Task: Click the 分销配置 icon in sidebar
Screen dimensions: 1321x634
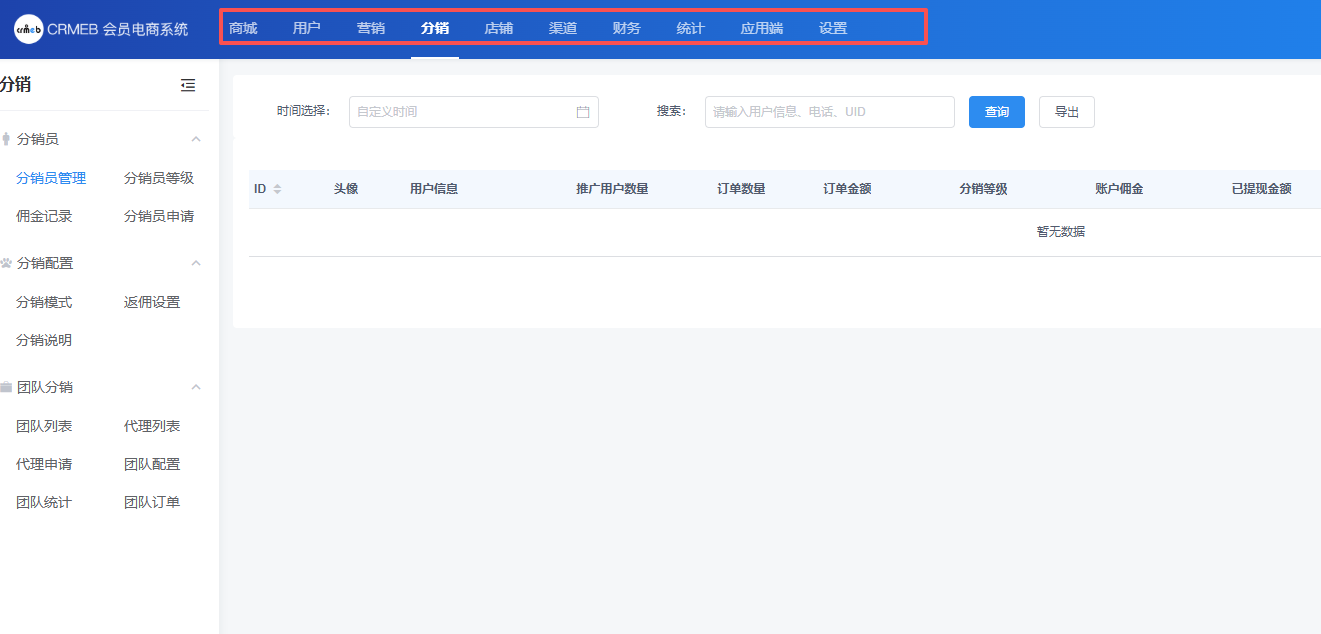Action: pyautogui.click(x=6, y=263)
